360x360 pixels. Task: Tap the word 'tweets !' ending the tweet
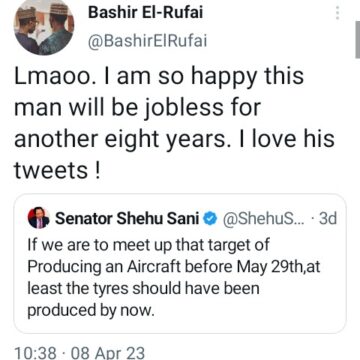[x=57, y=171]
